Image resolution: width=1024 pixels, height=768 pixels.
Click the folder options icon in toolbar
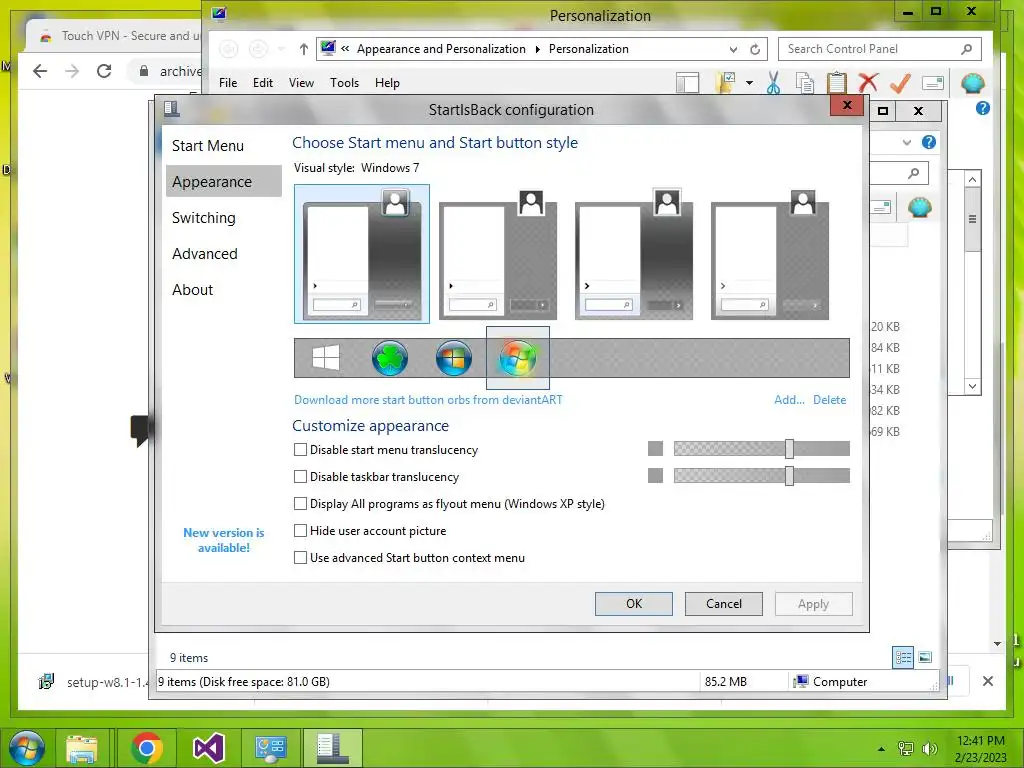[x=727, y=83]
